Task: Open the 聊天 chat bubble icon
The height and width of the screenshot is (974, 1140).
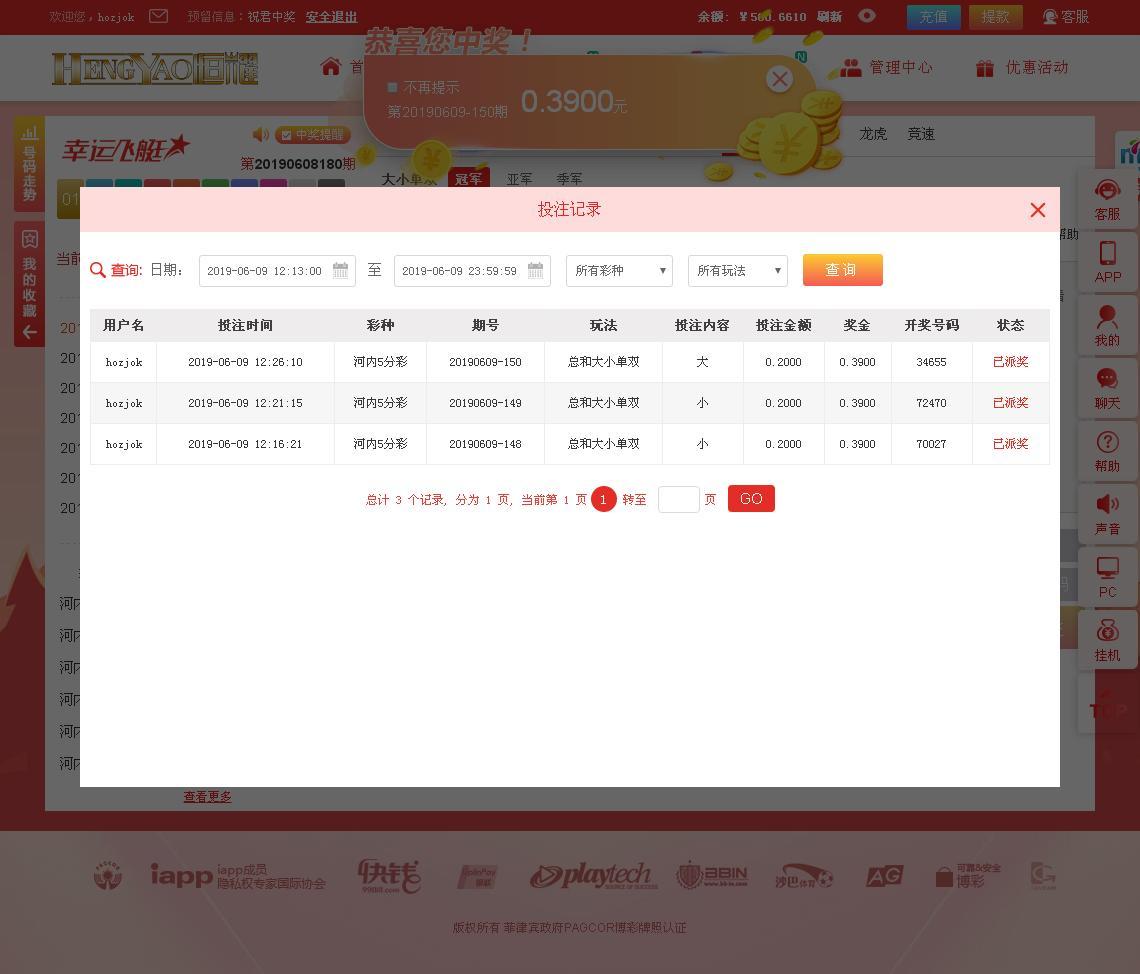Action: tap(1107, 381)
